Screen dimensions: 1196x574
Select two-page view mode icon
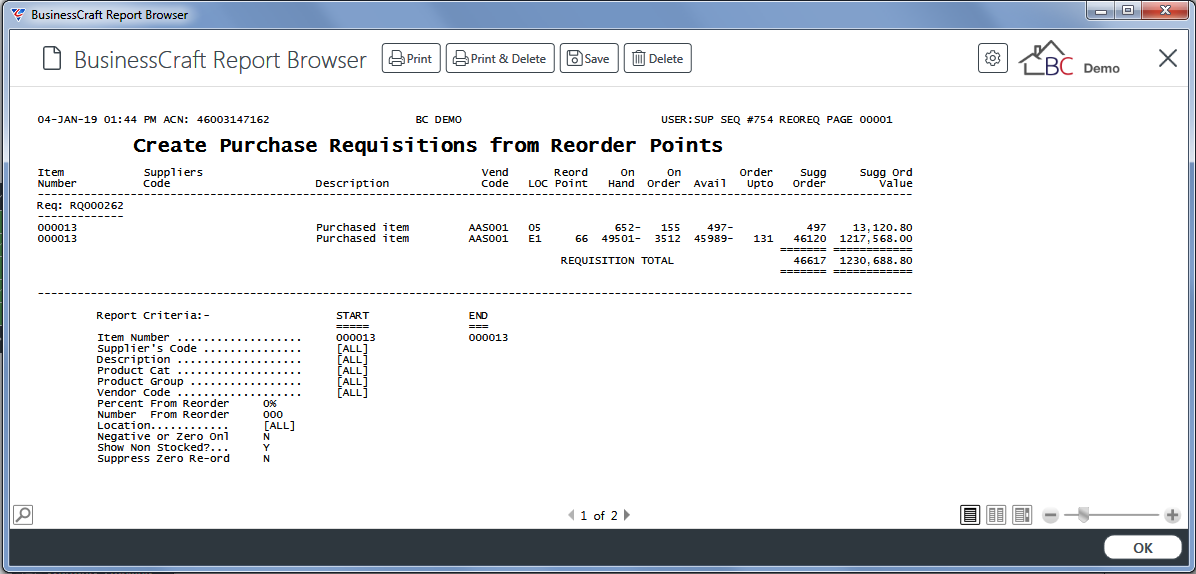[x=996, y=515]
